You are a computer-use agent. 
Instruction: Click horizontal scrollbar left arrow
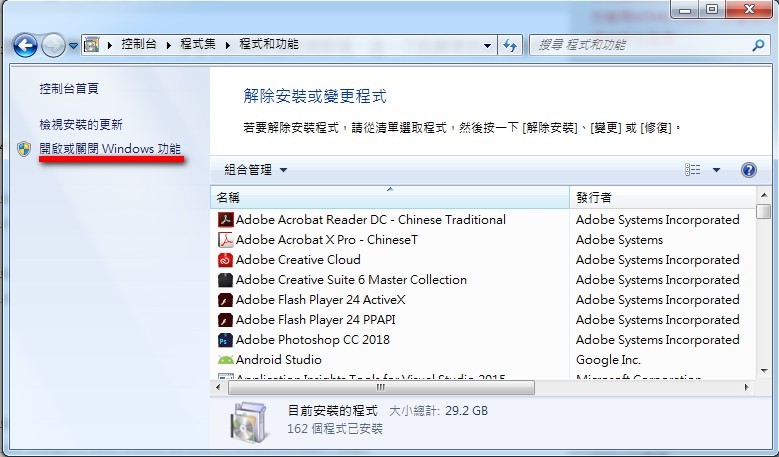tap(219, 387)
